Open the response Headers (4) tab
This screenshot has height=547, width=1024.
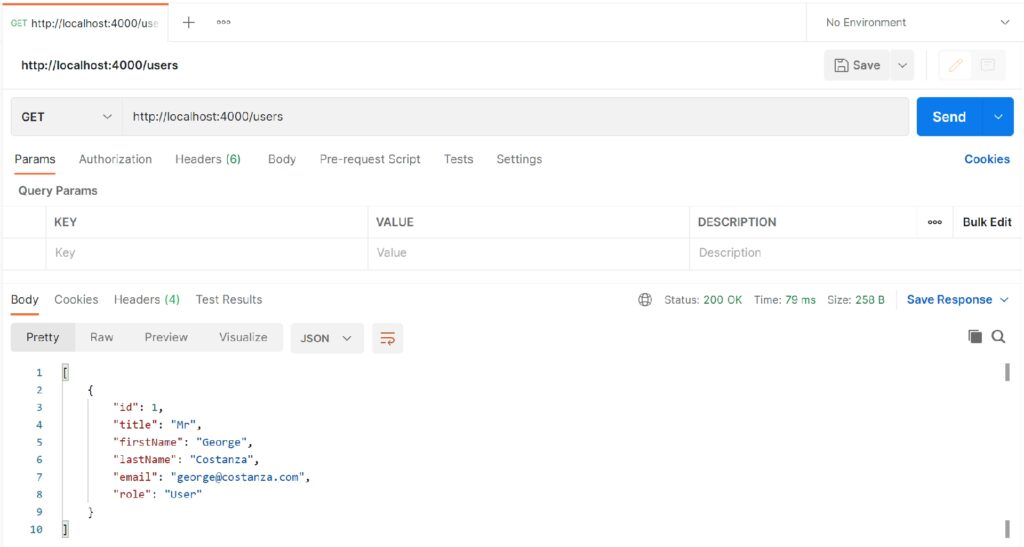pyautogui.click(x=146, y=300)
